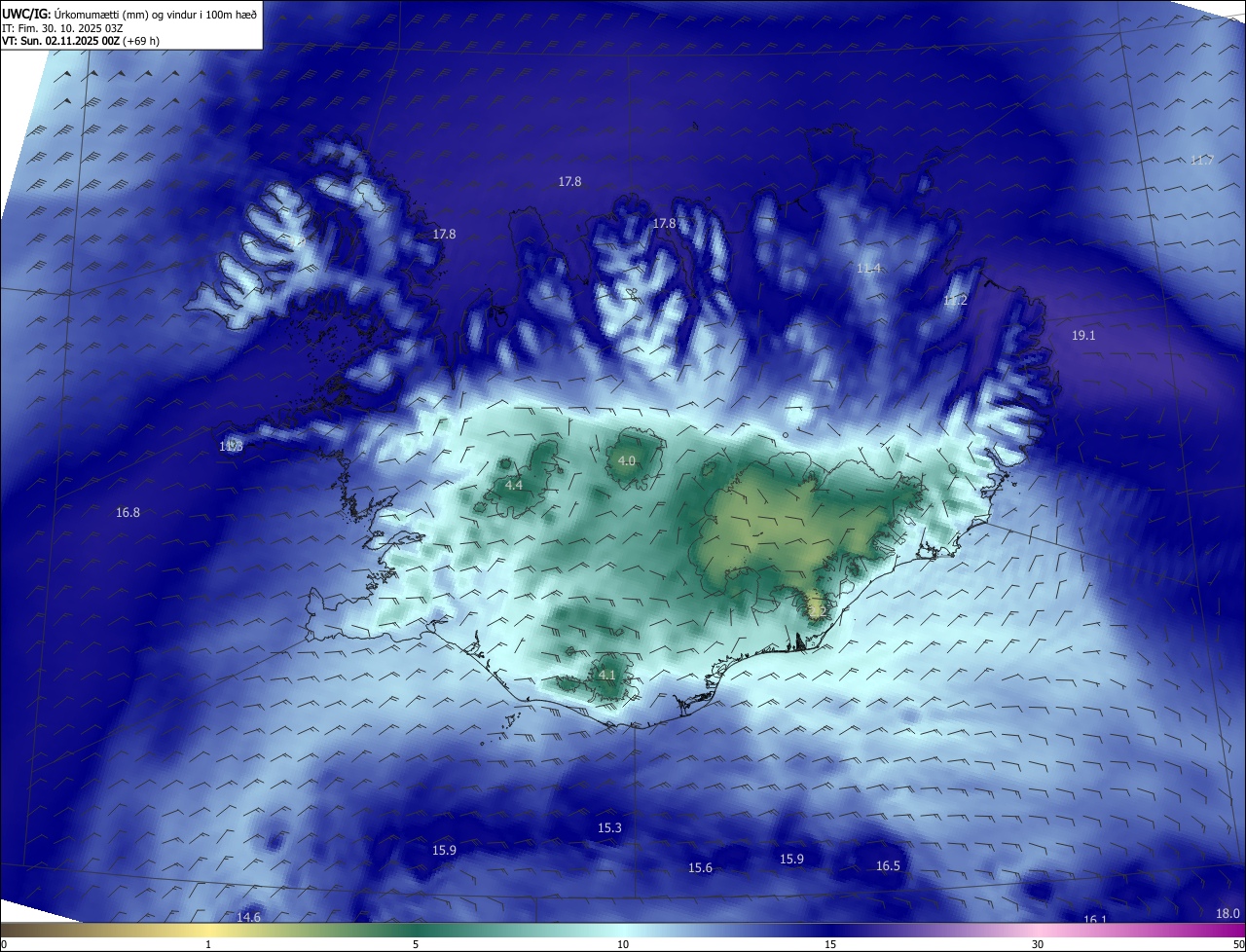The image size is (1246, 952).
Task: Click the "IT: Fim. 30. 10. 2025 03Z" line
Action: pyautogui.click(x=63, y=27)
